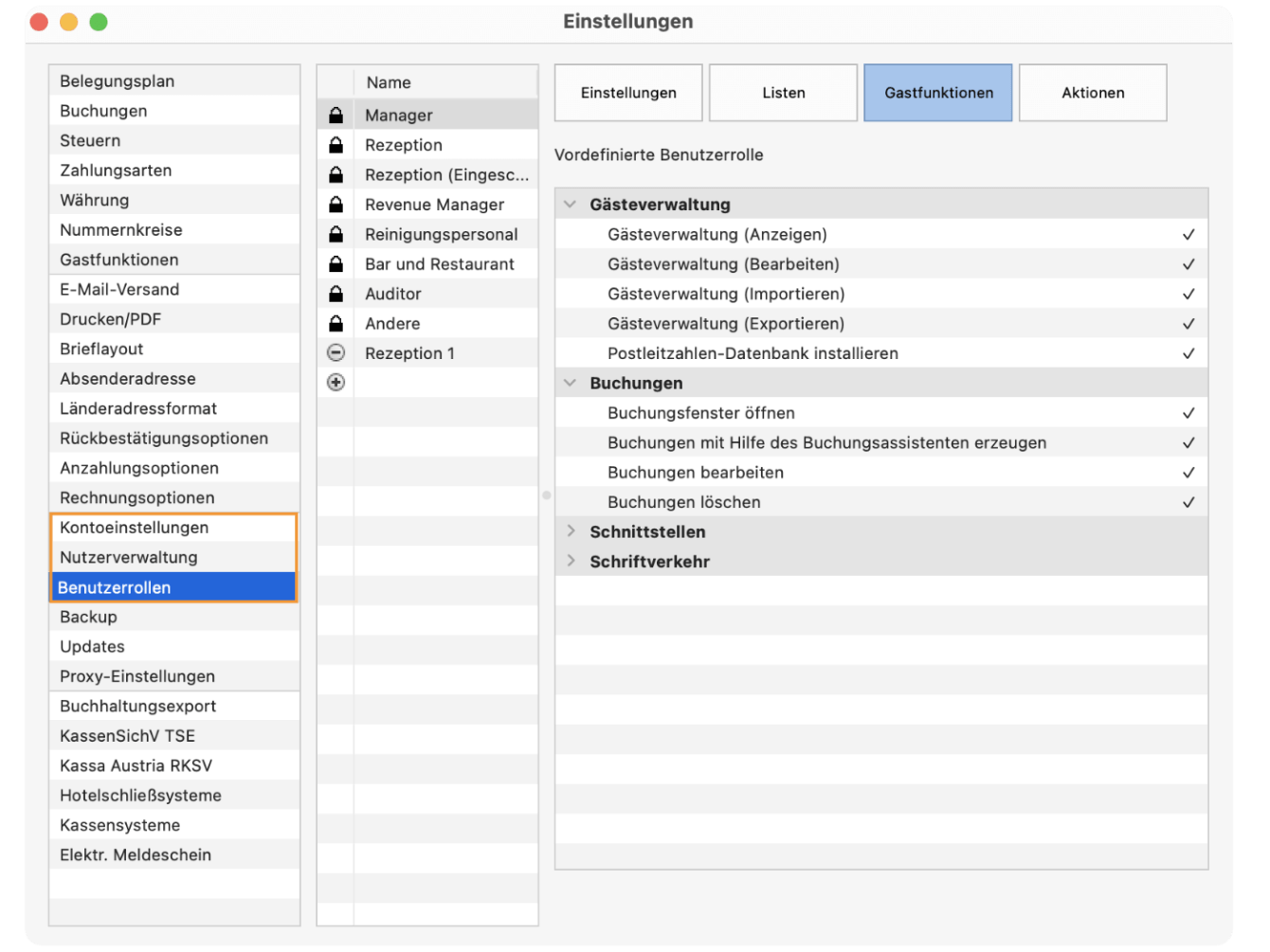Click the lock icon for Bar und Restaurant
The width and height of the screenshot is (1270, 952).
click(336, 264)
